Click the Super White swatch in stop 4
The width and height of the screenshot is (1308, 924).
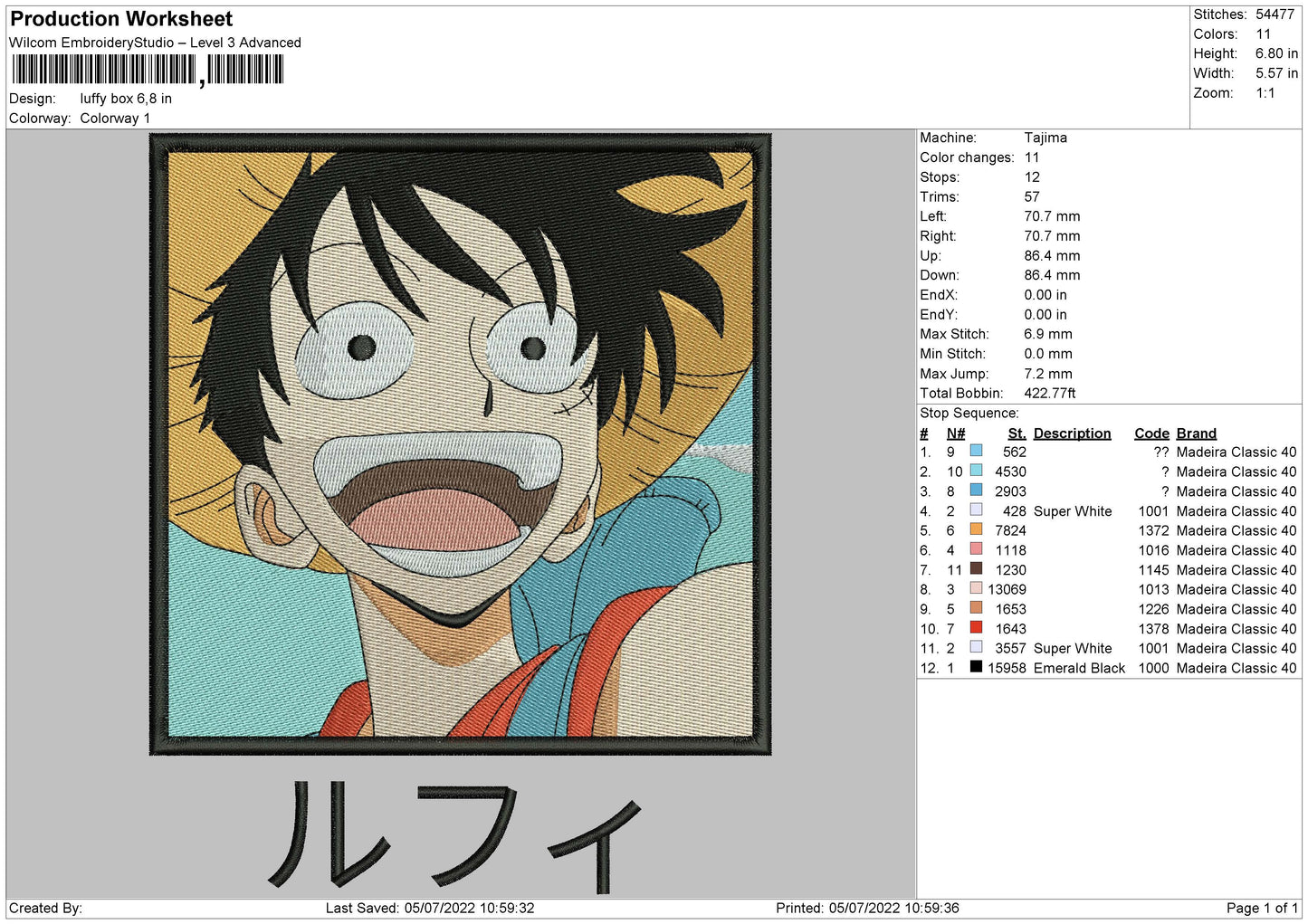[x=976, y=510]
